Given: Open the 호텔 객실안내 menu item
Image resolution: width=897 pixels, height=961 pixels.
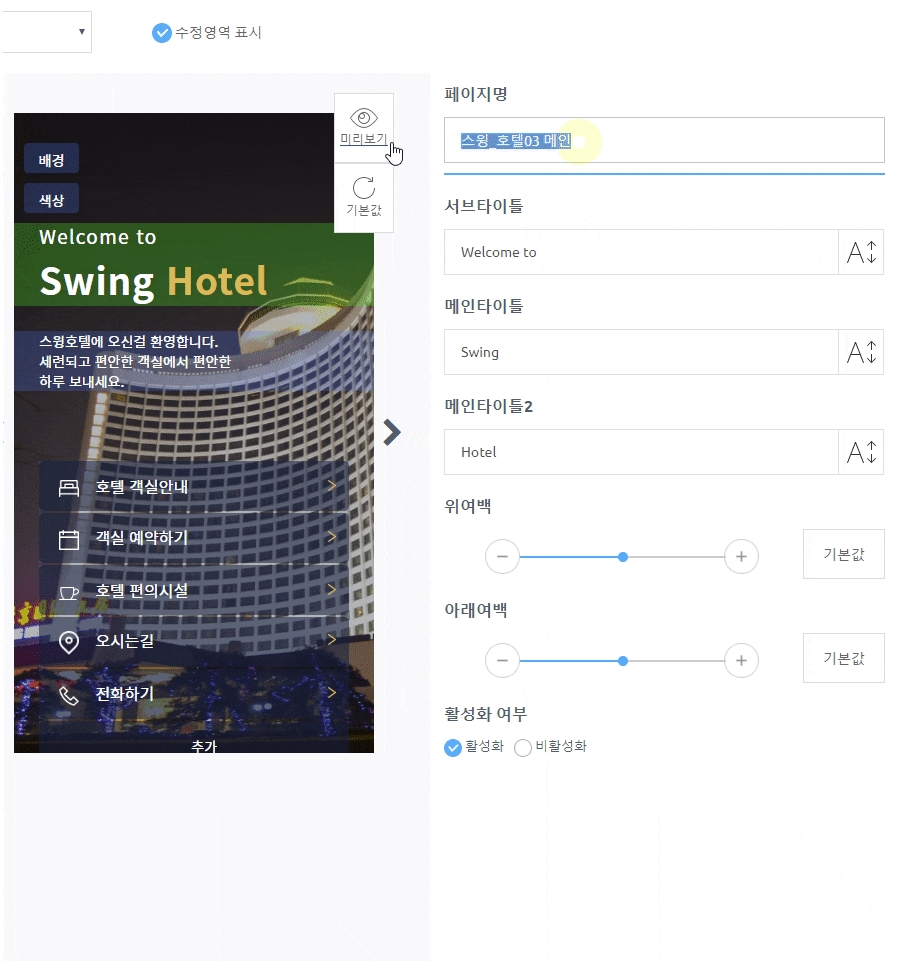Looking at the screenshot, I should tap(193, 487).
